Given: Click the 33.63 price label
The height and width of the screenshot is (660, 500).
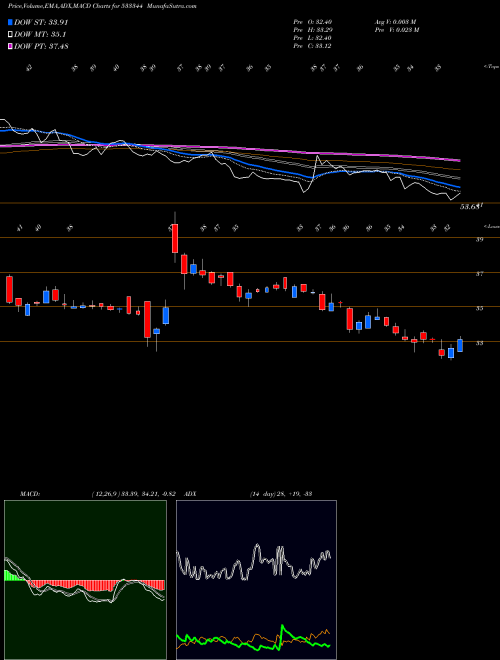Looking at the screenshot, I should [x=471, y=207].
